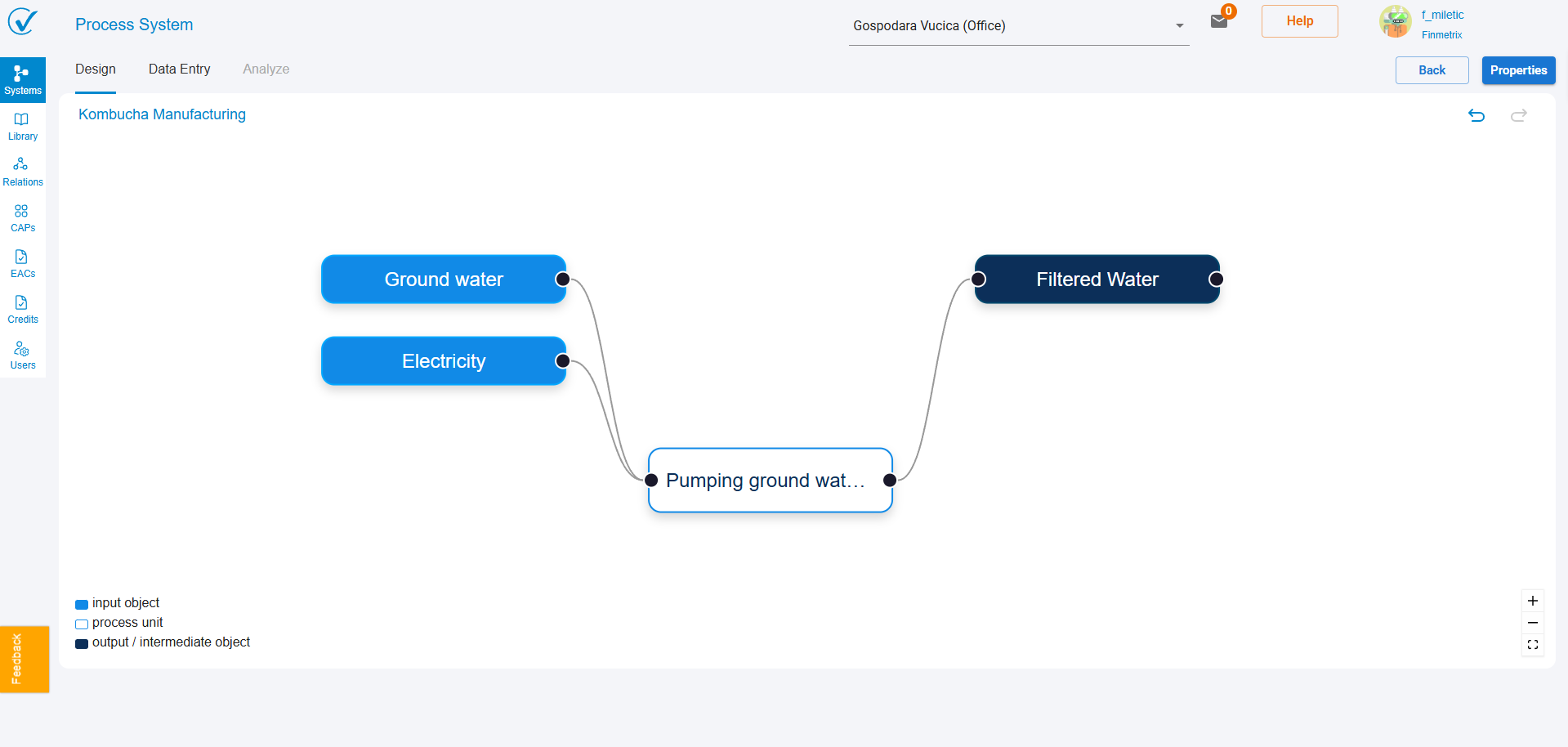Open the Systems sidebar section
This screenshot has height=747, width=1568.
(x=23, y=80)
